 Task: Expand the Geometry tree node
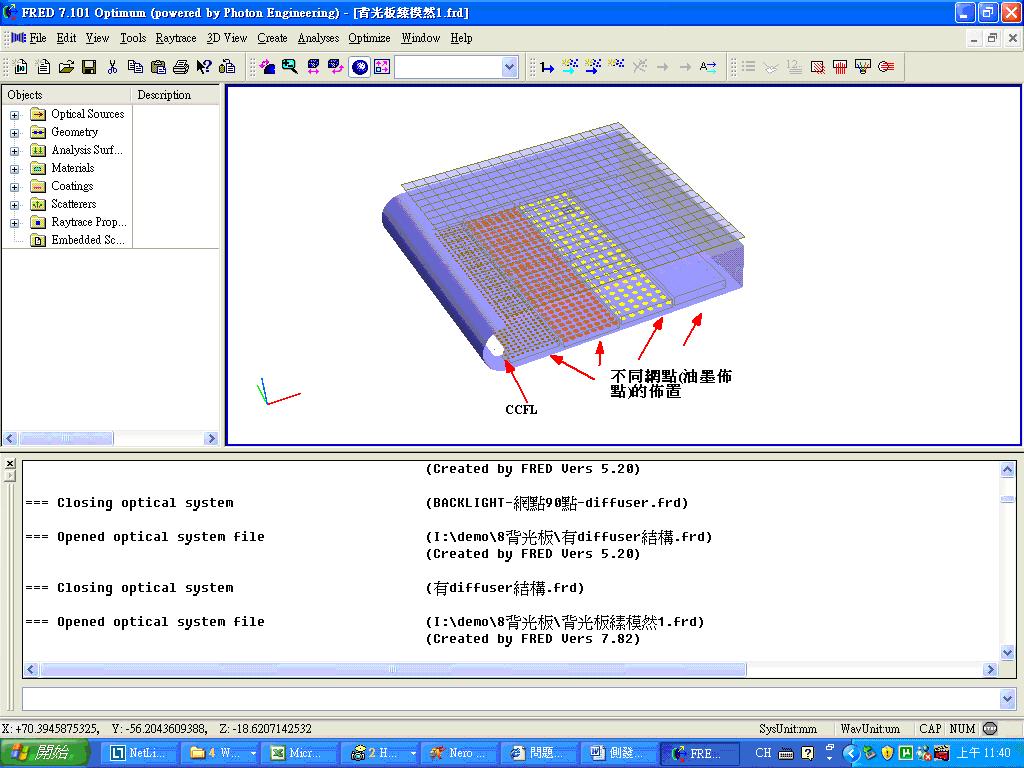tap(14, 133)
